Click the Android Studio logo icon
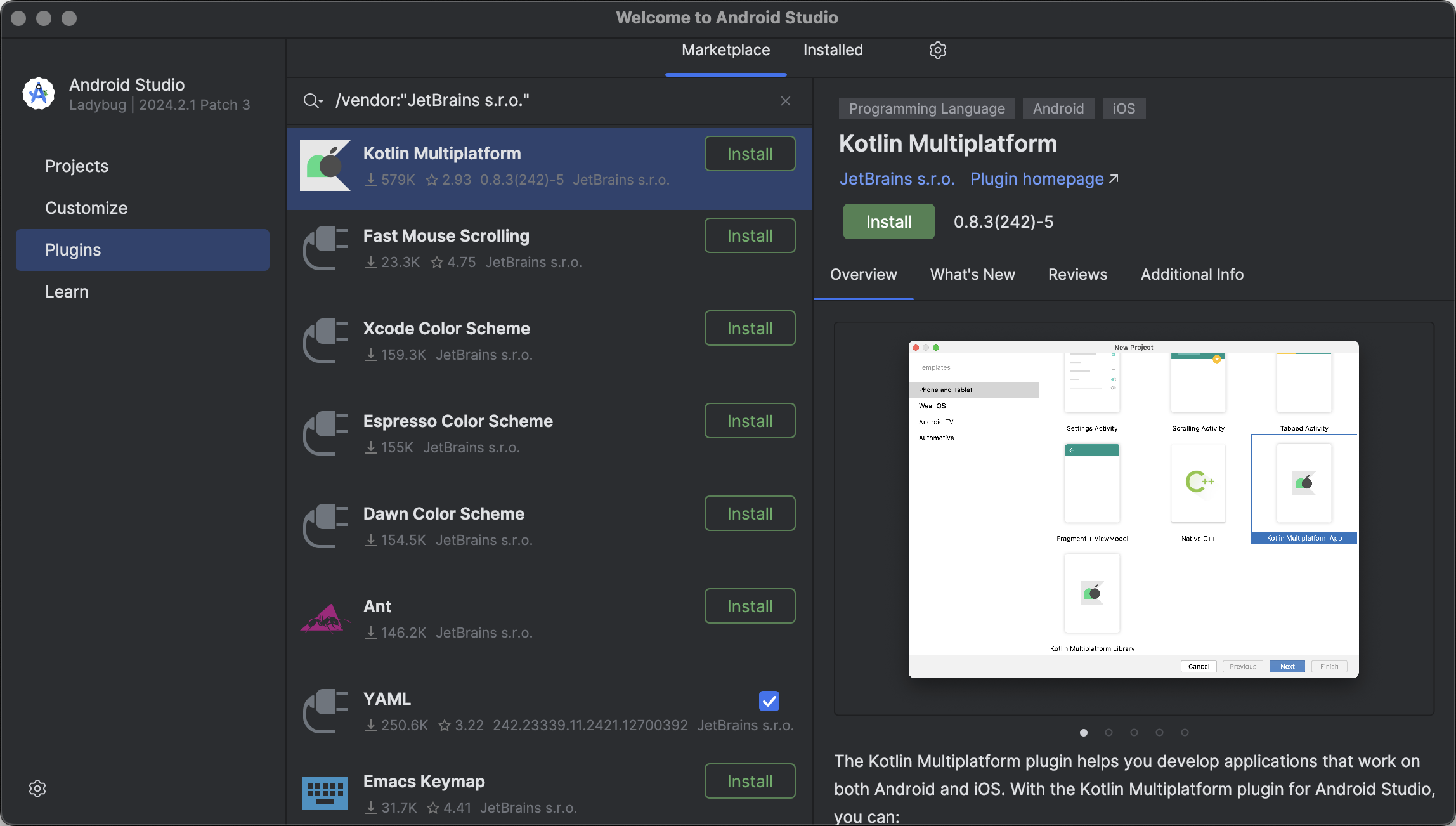Viewport: 1456px width, 826px height. coord(39,94)
